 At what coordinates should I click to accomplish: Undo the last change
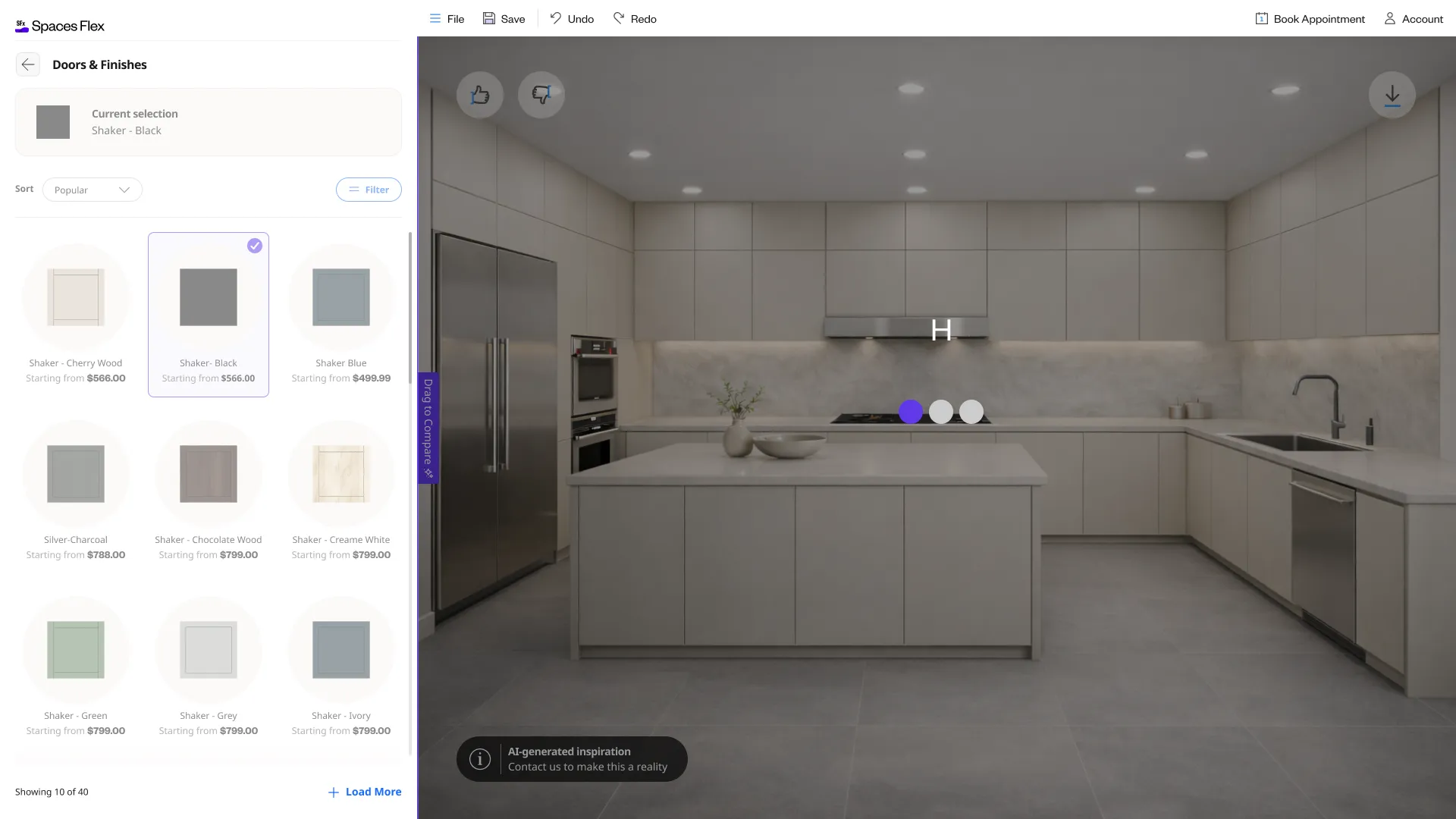tap(573, 19)
